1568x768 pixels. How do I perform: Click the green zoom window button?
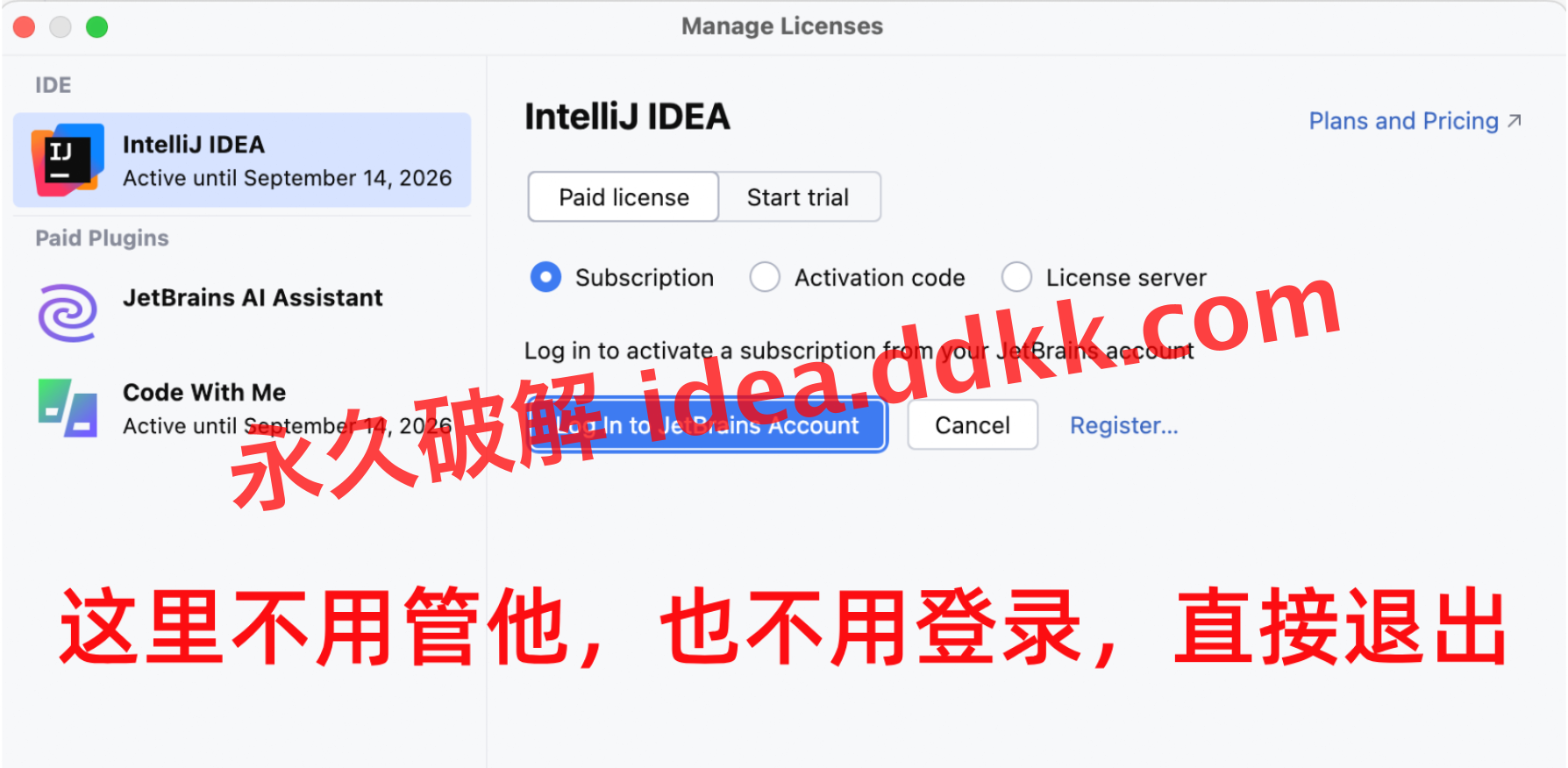pos(97,27)
